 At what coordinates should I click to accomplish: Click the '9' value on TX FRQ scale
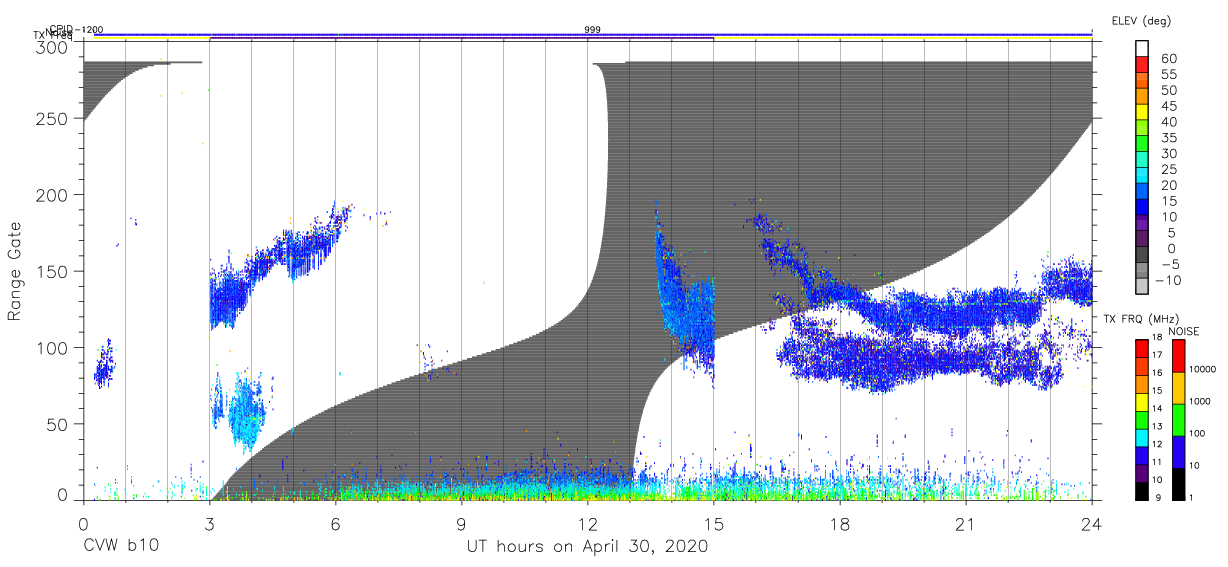click(1156, 497)
